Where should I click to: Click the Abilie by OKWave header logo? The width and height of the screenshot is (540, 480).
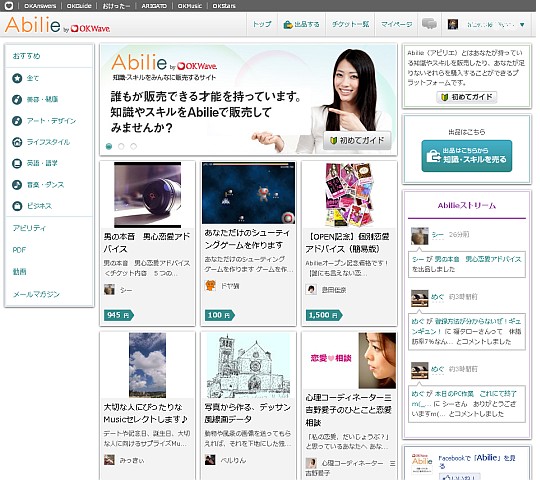pos(58,25)
